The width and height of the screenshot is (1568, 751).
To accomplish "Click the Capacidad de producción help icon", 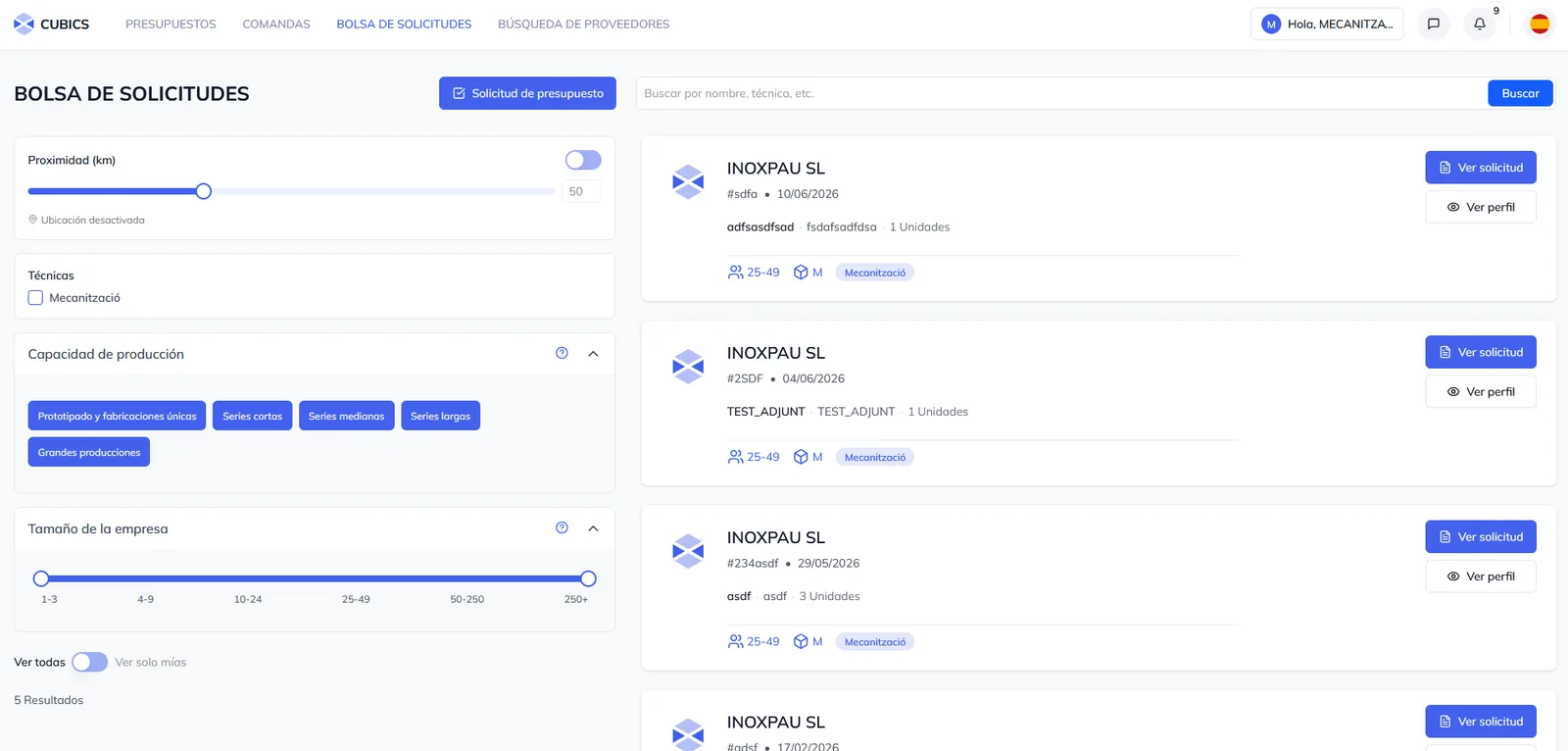I will (562, 353).
